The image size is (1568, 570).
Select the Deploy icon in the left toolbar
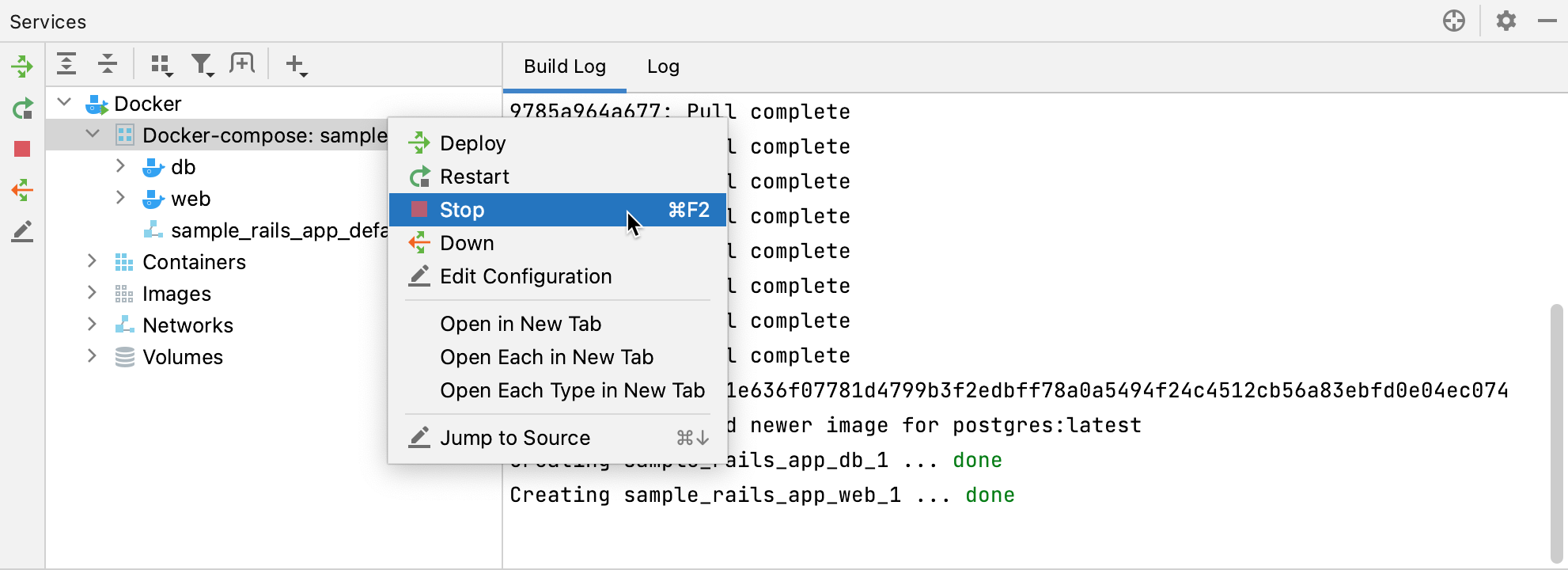[x=22, y=66]
